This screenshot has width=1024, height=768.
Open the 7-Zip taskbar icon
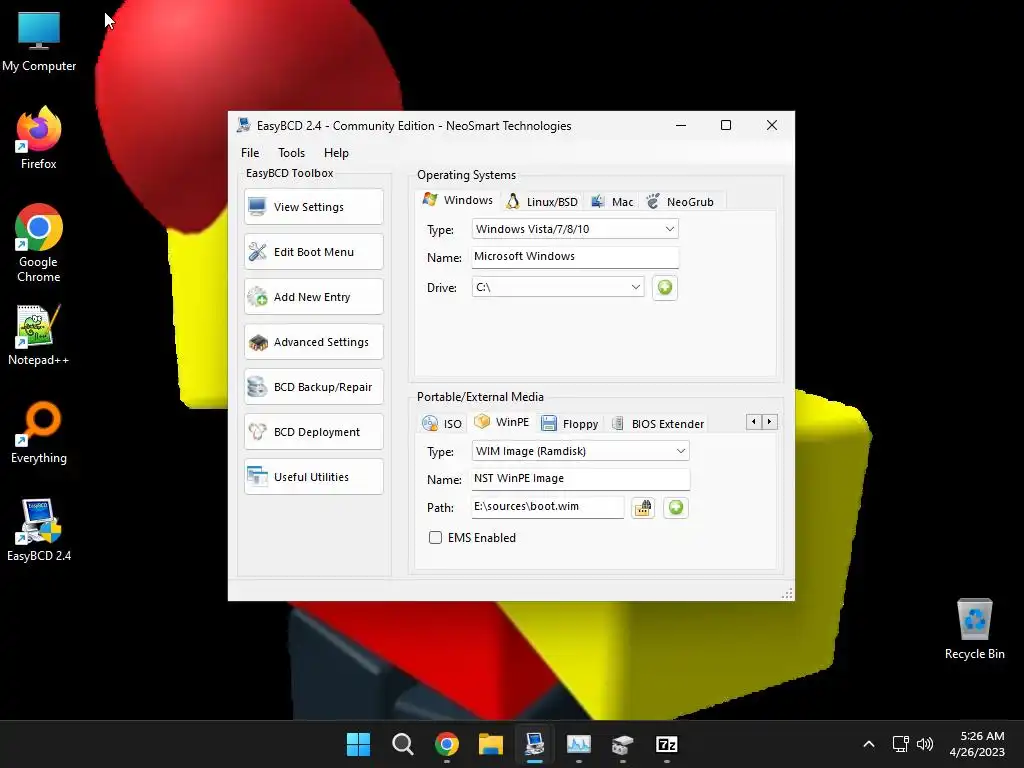click(x=667, y=744)
